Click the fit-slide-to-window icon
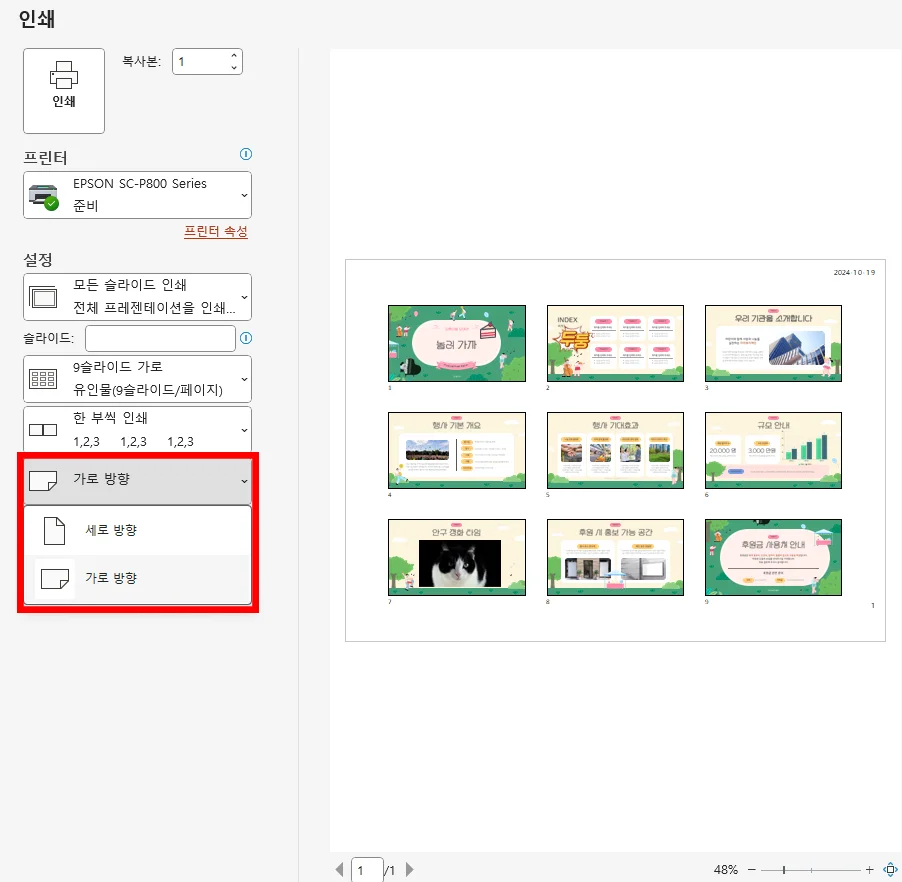 point(890,870)
